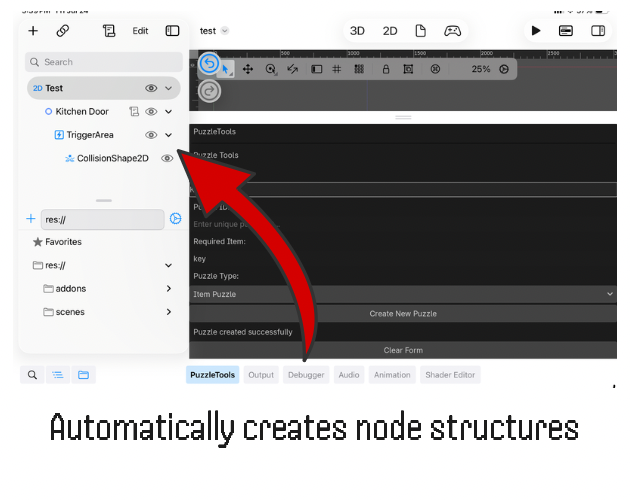Click the link/instance scene icon
630x500 pixels.
[63, 31]
